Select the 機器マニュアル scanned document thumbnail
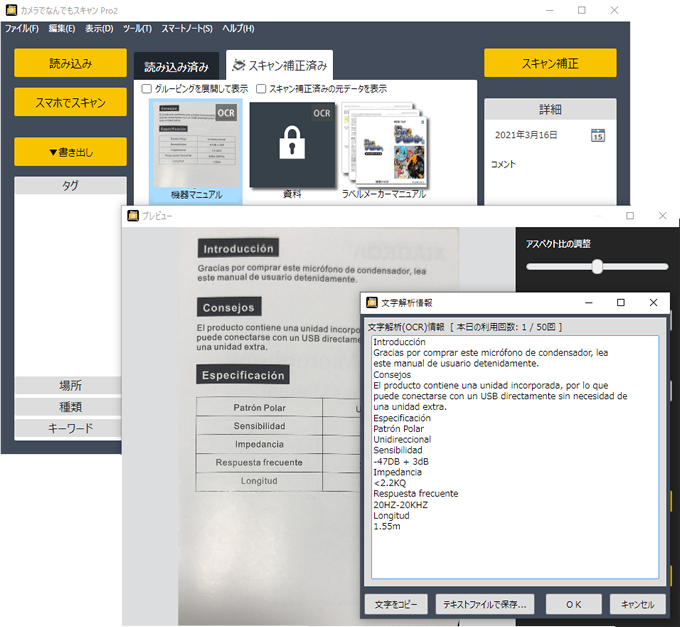Image resolution: width=680 pixels, height=627 pixels. [196, 145]
